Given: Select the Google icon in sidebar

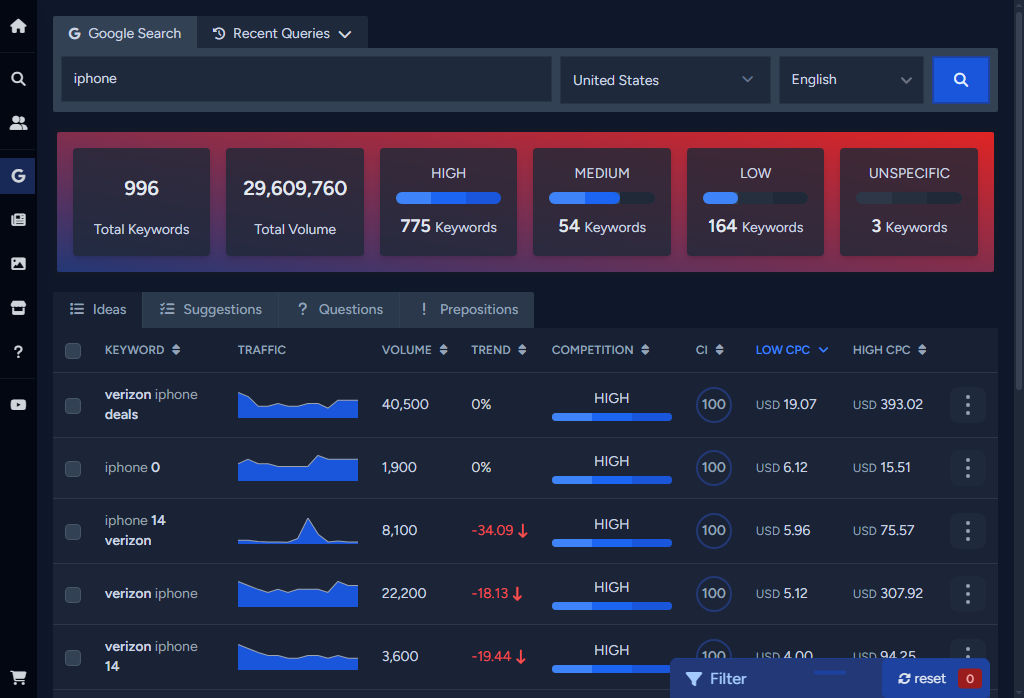Looking at the screenshot, I should click(18, 176).
